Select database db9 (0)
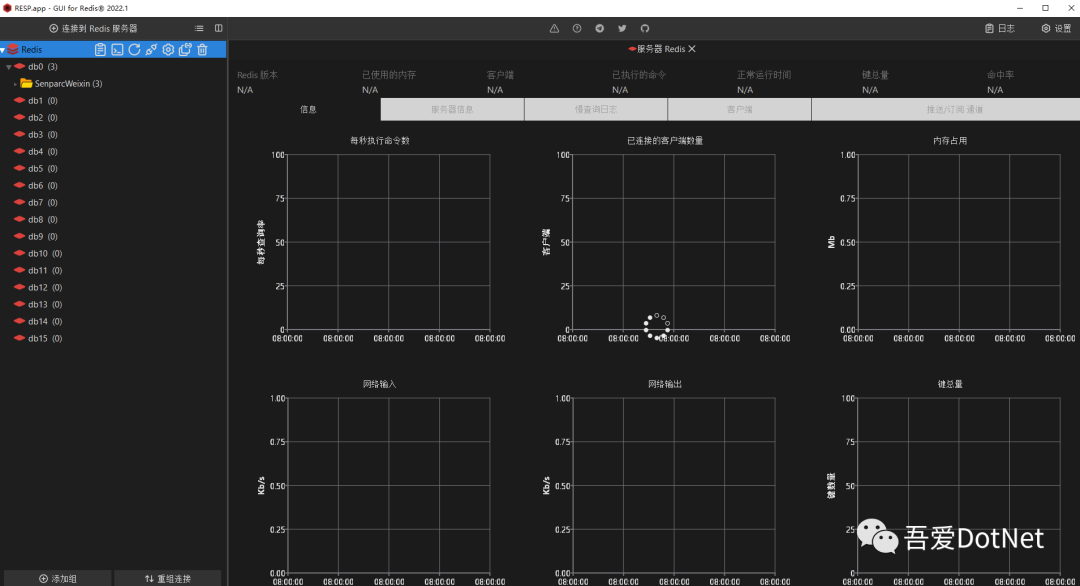Screen dimensions: 1080x586 43,237
